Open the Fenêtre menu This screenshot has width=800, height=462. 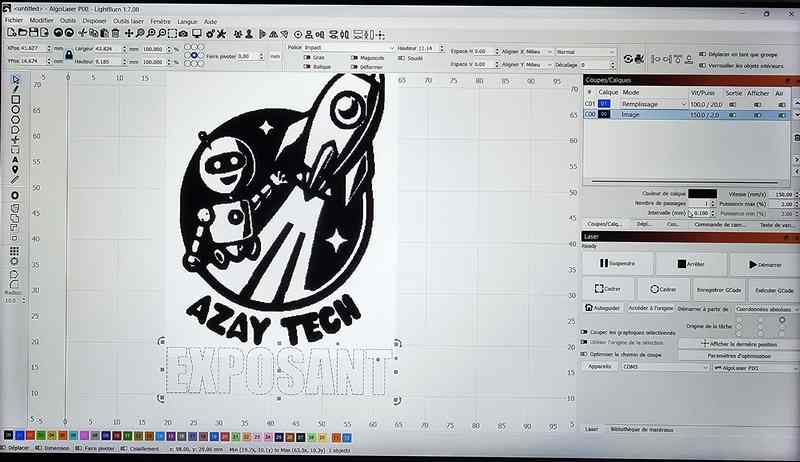pos(160,21)
